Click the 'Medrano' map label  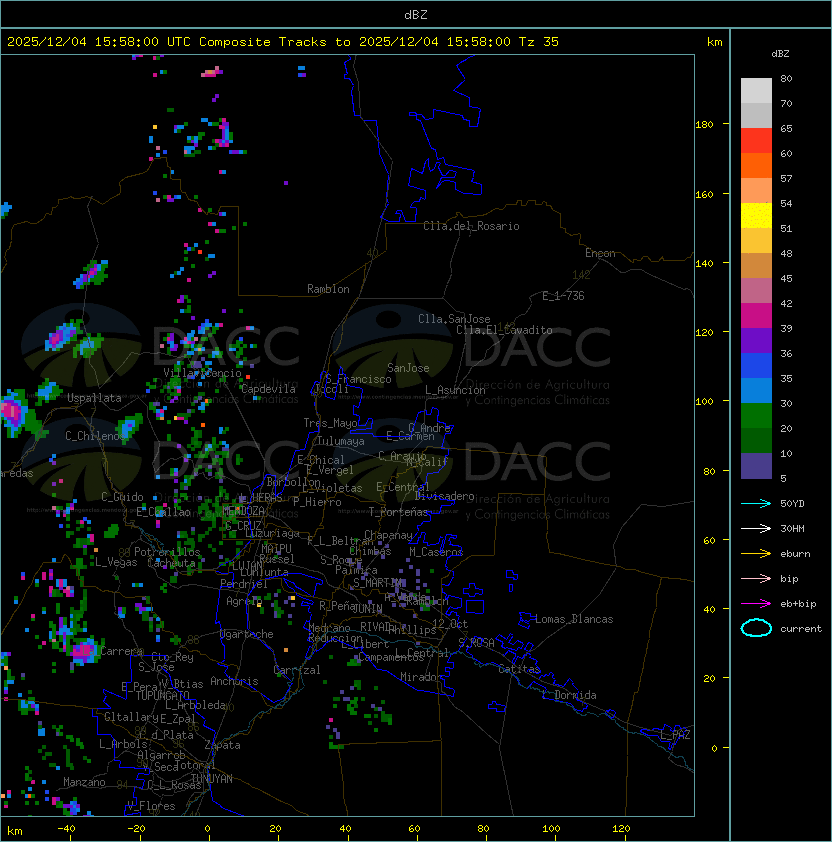click(329, 628)
